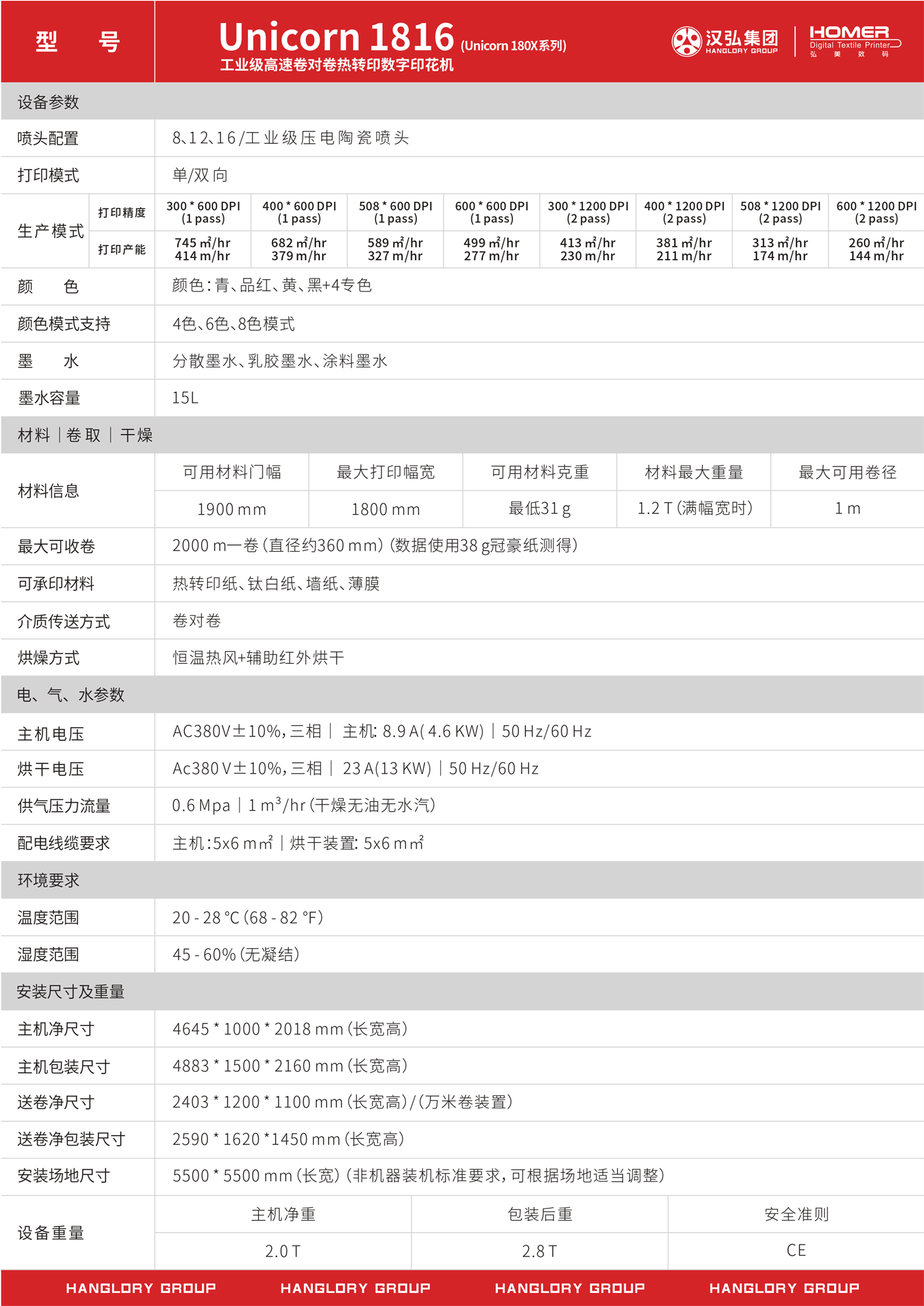This screenshot has height=1306, width=924.
Task: Click the Hanglory Group circular logo icon
Action: (686, 42)
